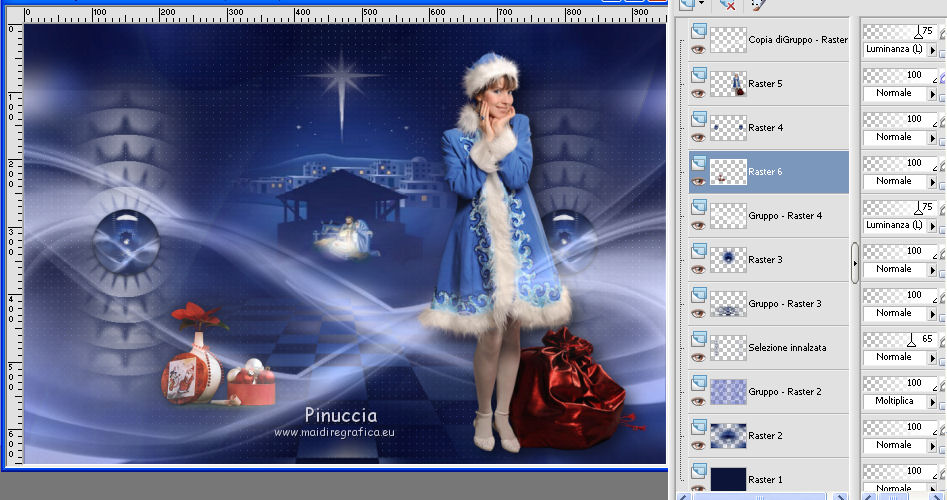
Task: Click the raster layer type icon of Raster 5
Action: (699, 74)
